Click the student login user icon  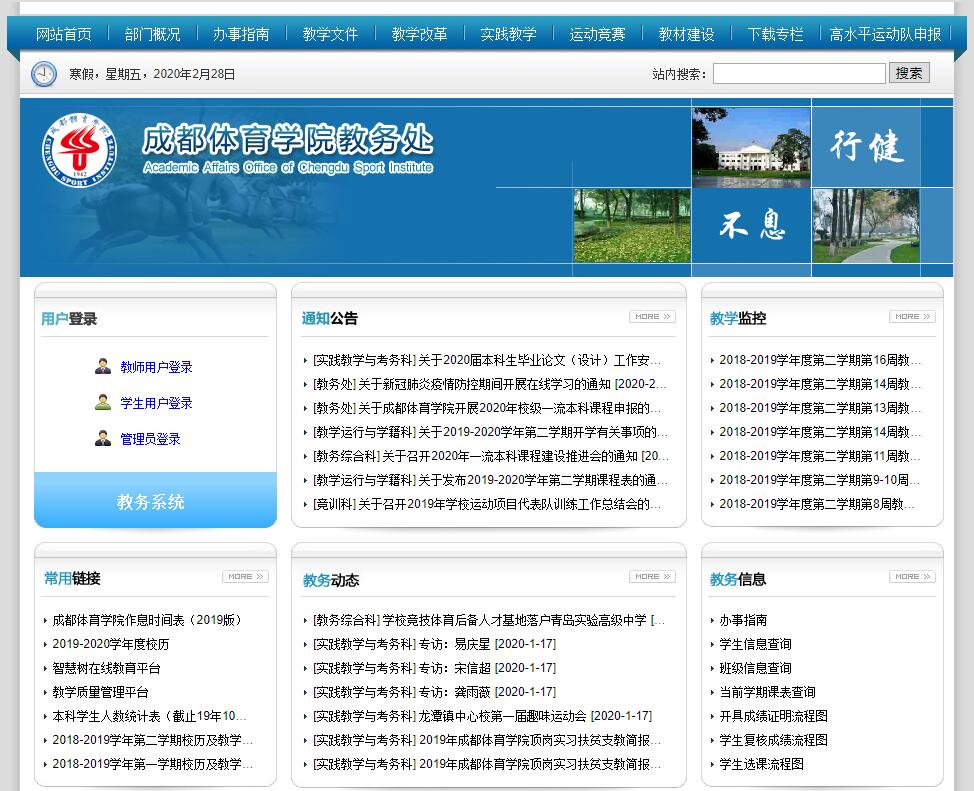[x=103, y=402]
